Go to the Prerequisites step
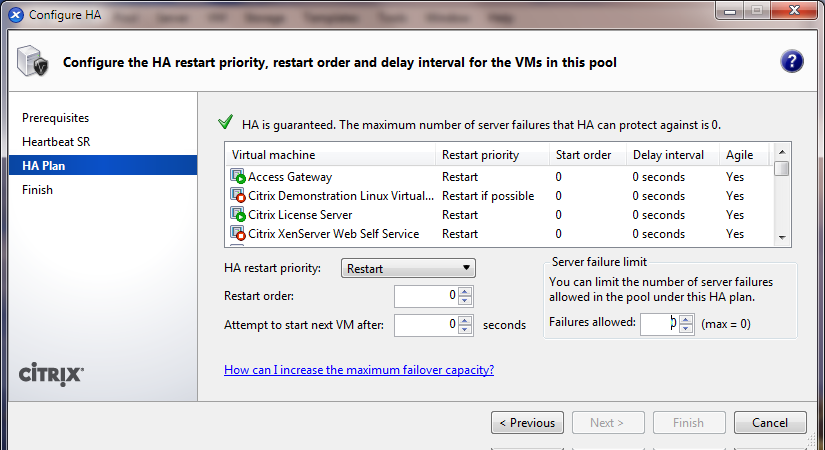Screen dimensions: 825x450 click(x=55, y=117)
